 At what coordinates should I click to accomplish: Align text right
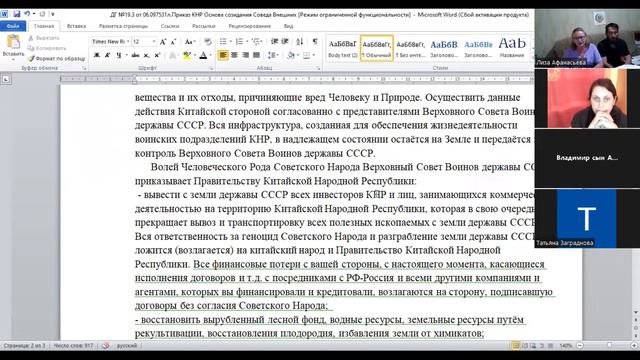coord(245,55)
